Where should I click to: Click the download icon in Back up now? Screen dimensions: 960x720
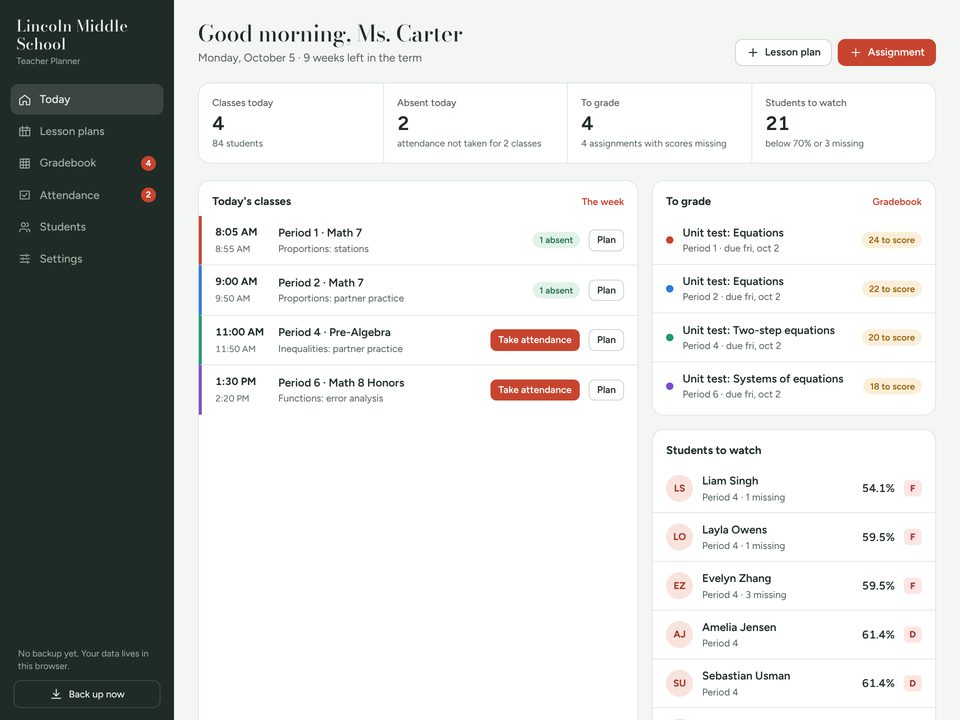[x=56, y=694]
